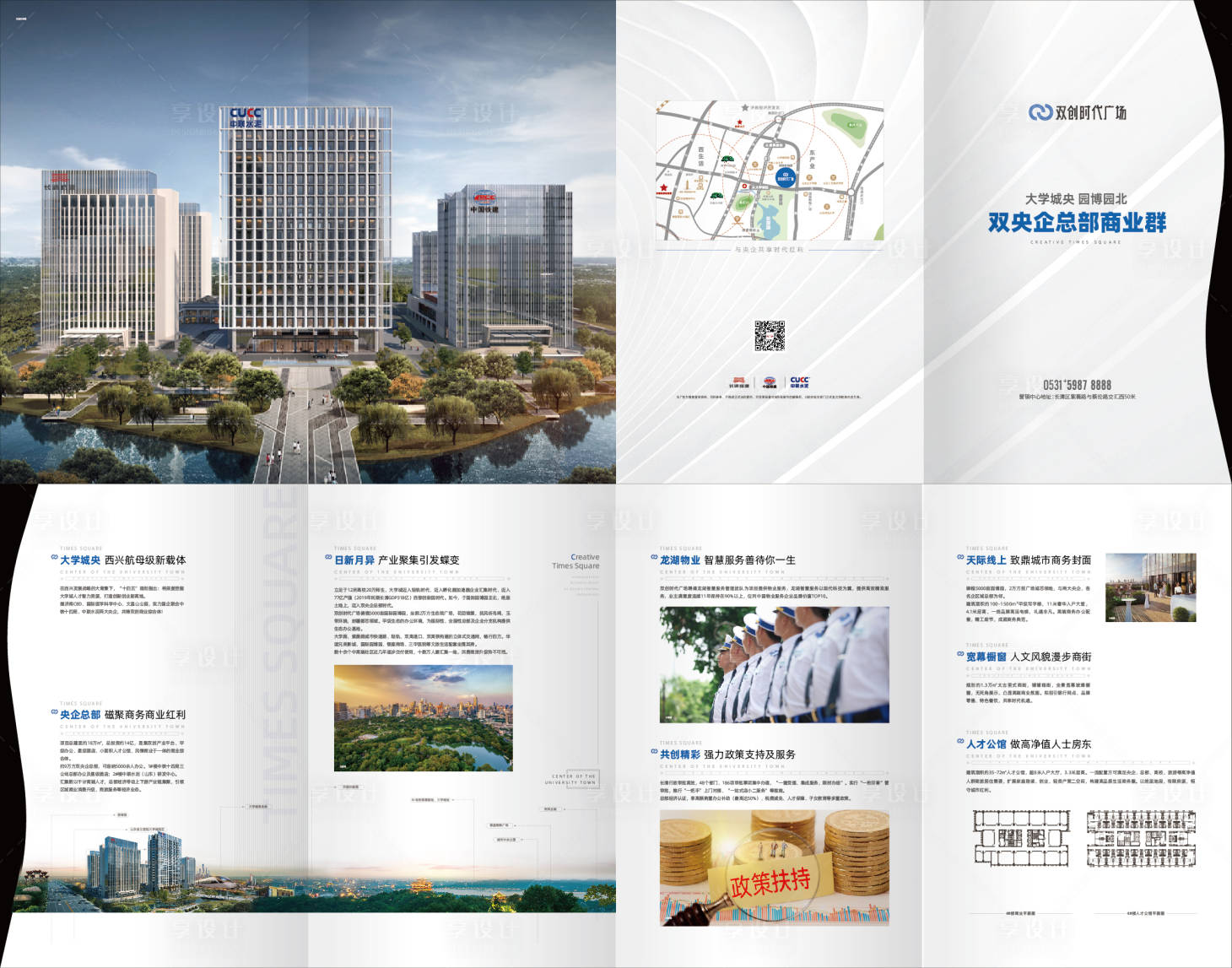Viewport: 1232px width, 968px height.
Task: Click the blue interlocking-rings logo beside 双创时代广场
Action: (1040, 112)
